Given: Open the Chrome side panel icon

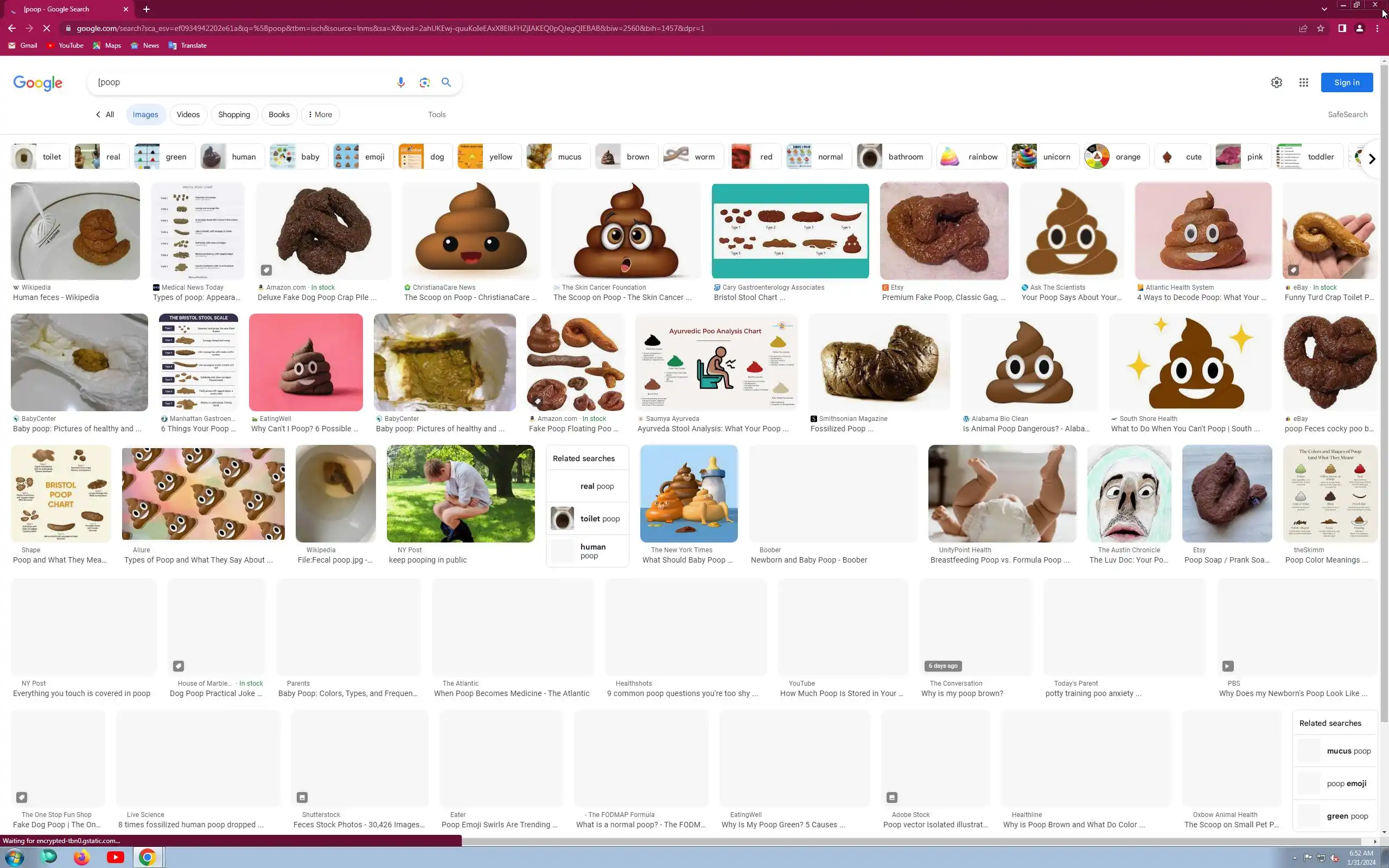Looking at the screenshot, I should [1342, 28].
